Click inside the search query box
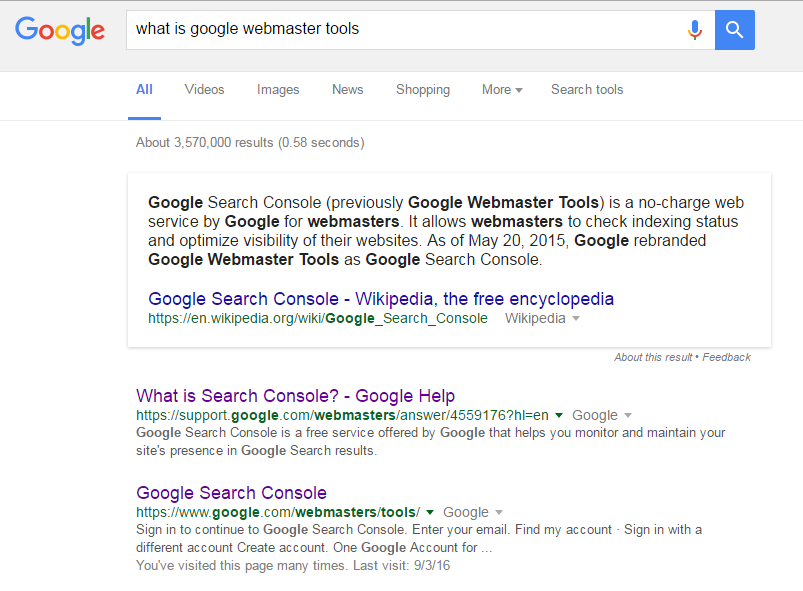The width and height of the screenshot is (803, 591). coord(400,29)
